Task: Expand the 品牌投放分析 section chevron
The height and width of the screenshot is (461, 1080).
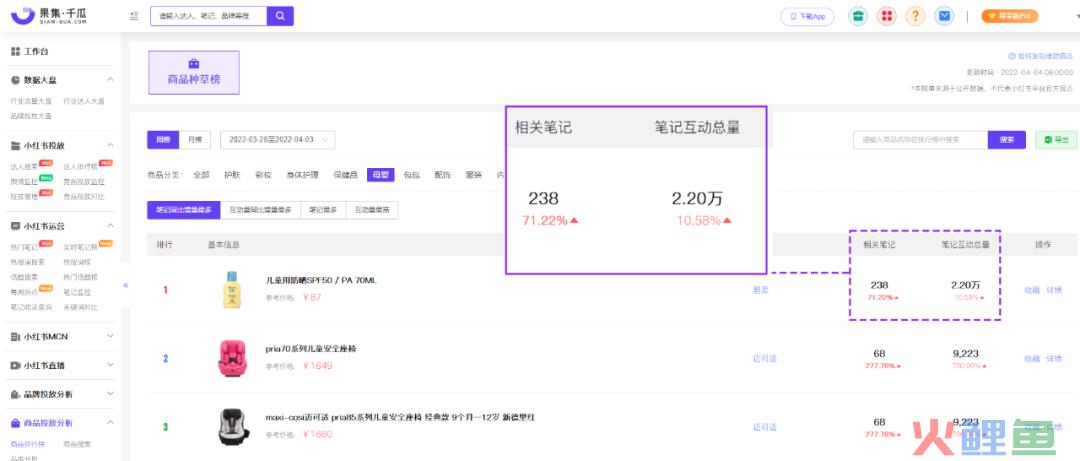Action: pyautogui.click(x=110, y=394)
